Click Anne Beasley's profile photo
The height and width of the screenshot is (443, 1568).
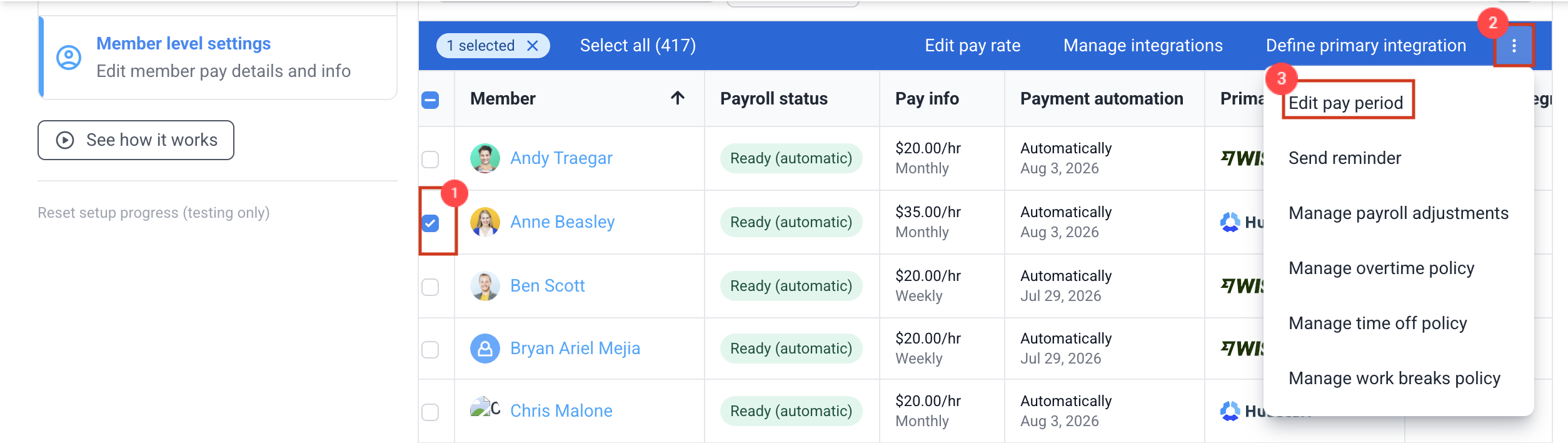[x=485, y=222]
